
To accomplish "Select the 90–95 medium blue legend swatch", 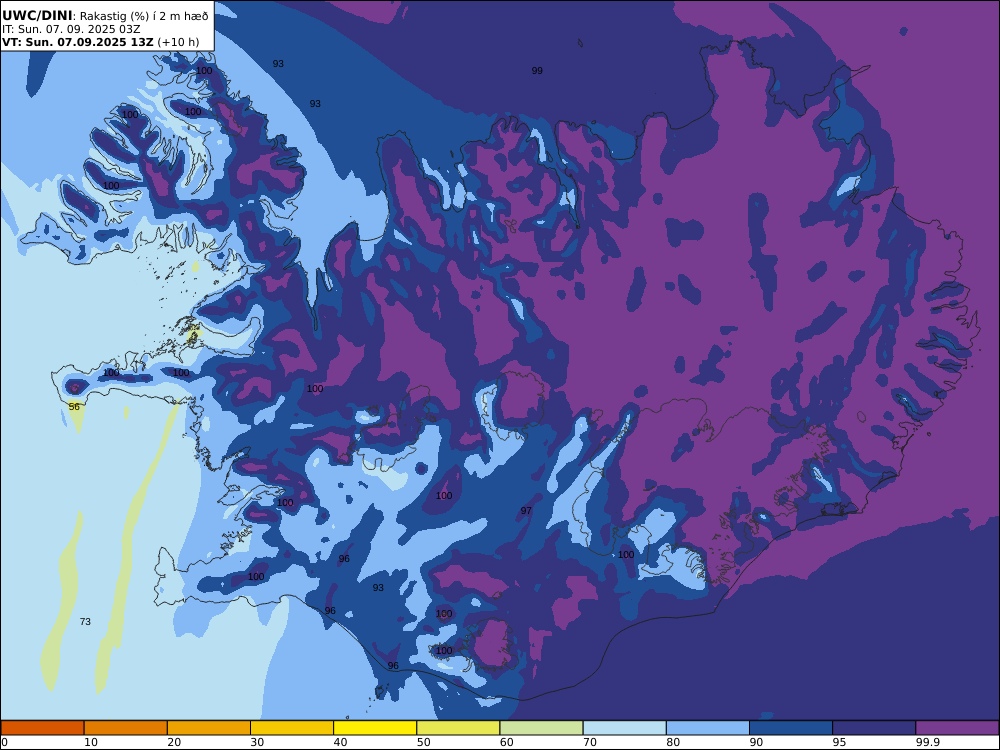I will (791, 728).
